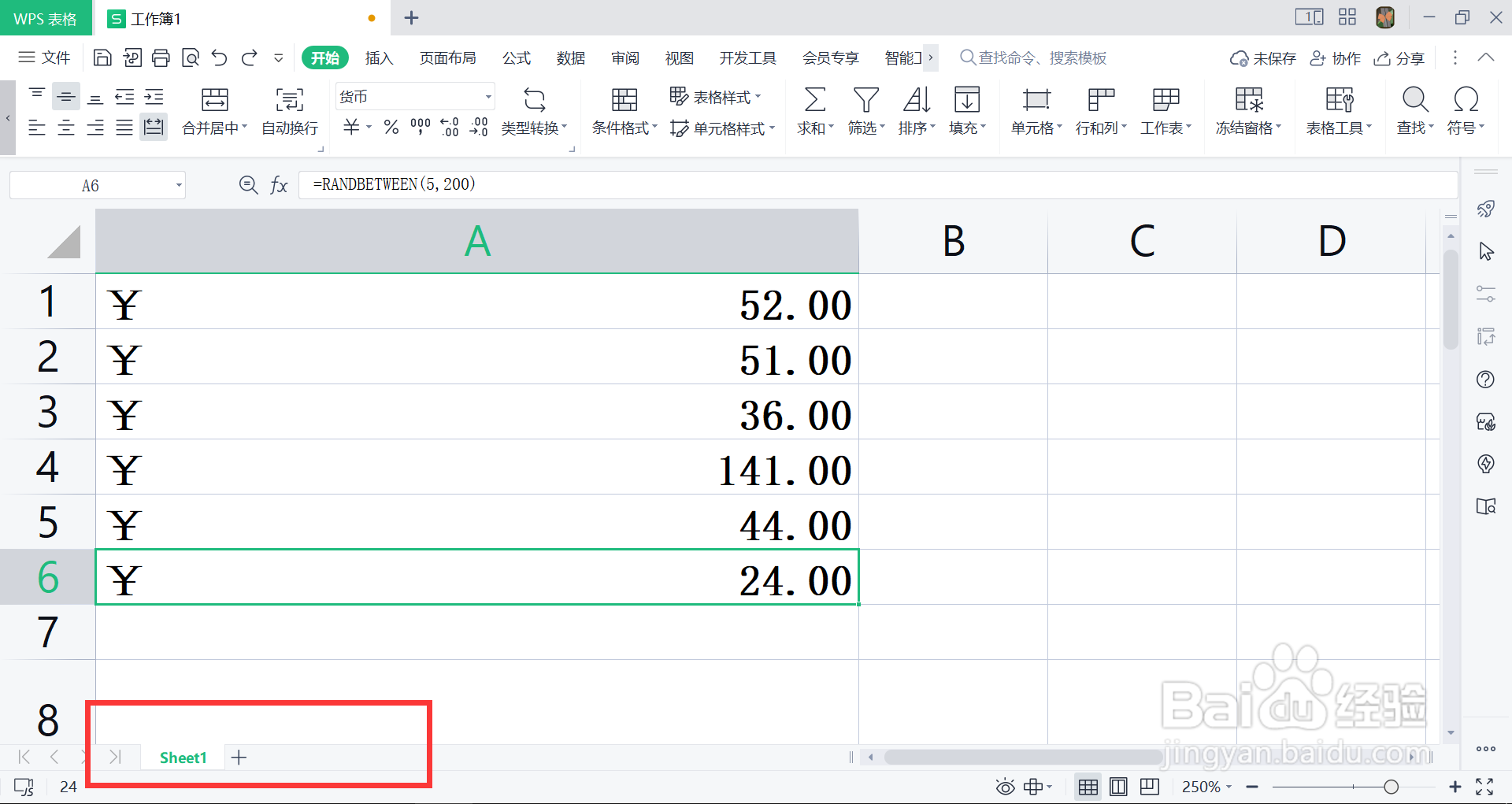This screenshot has height=804, width=1512.
Task: Click the command search box
Action: tap(1033, 57)
